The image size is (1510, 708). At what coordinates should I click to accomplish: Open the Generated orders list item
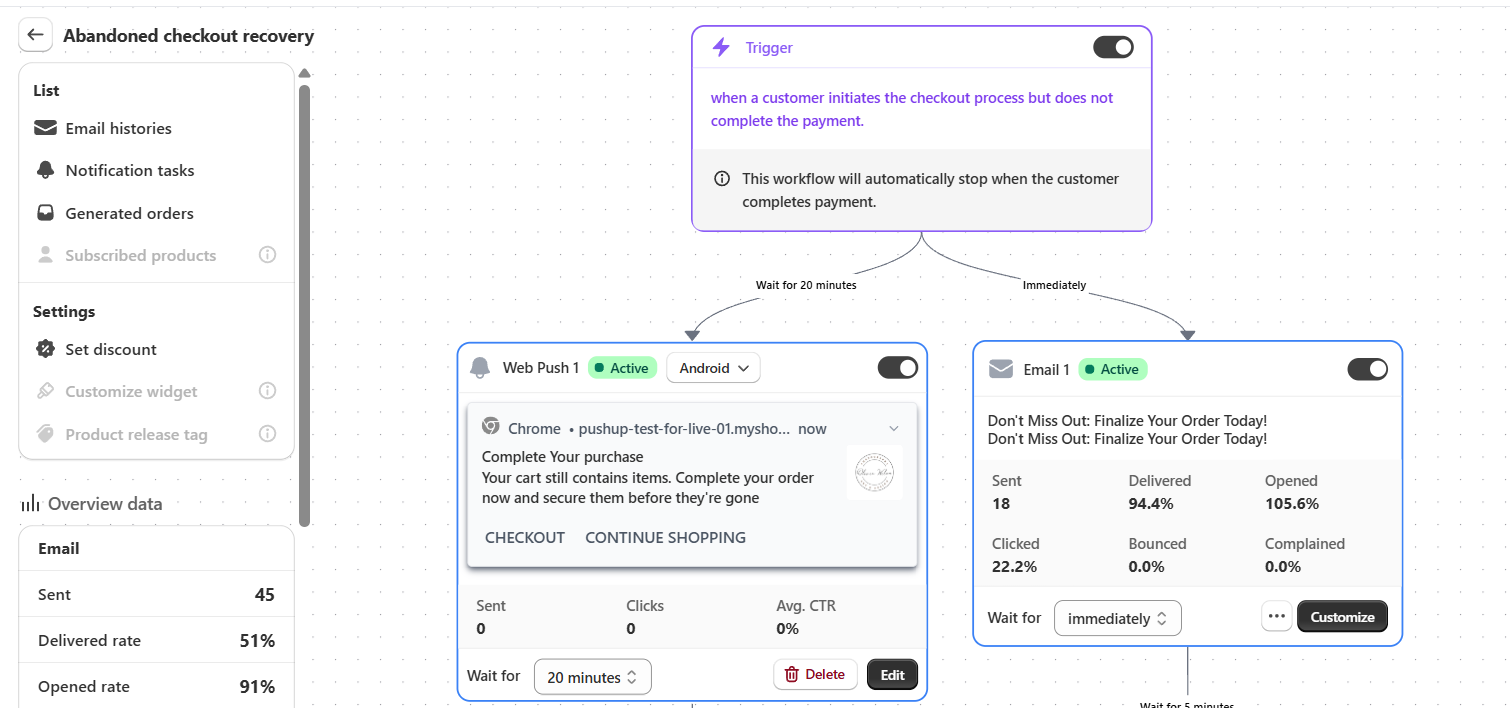129,213
